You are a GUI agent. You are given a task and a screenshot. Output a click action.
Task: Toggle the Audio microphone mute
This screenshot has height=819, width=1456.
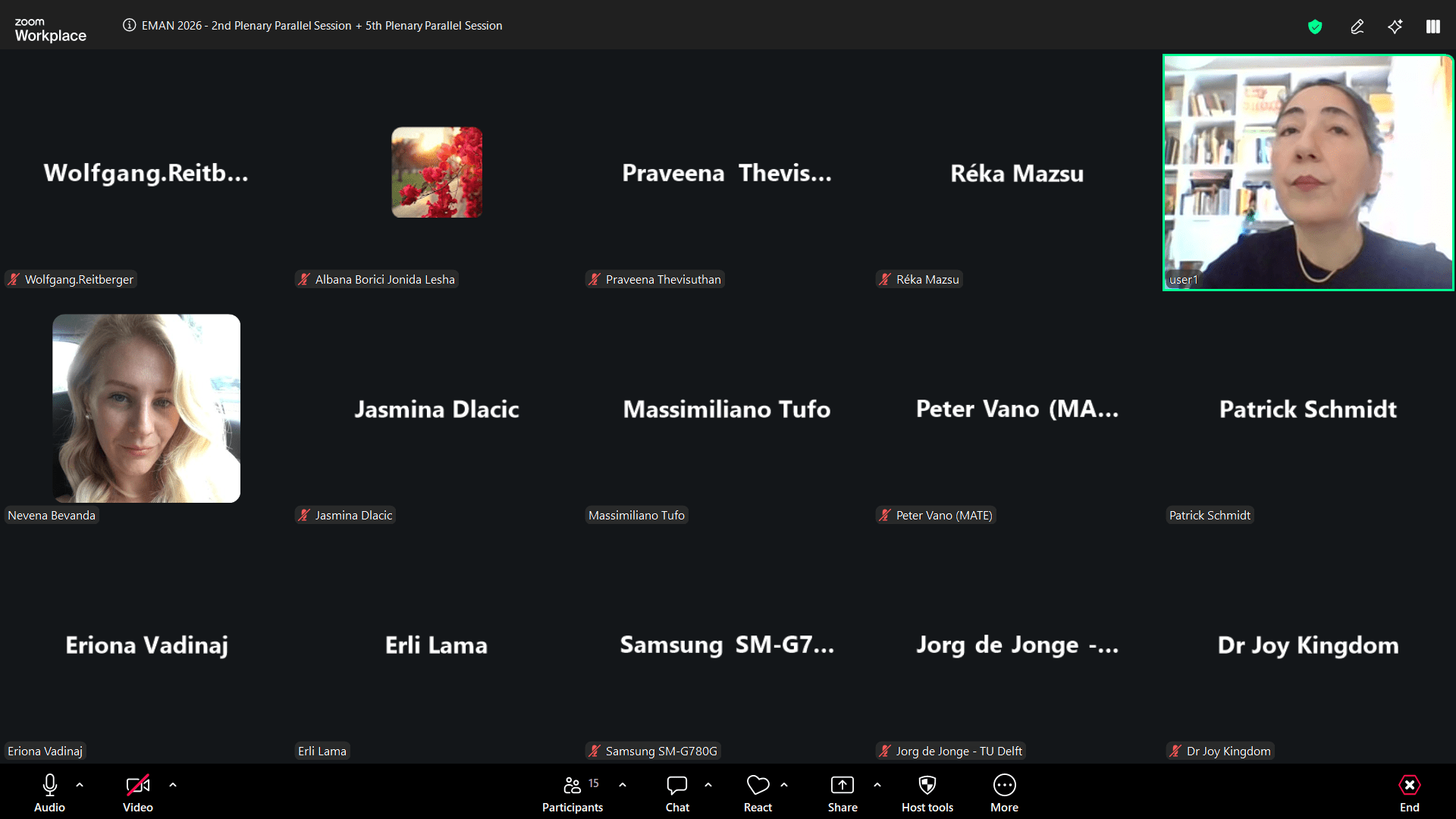pos(49,792)
